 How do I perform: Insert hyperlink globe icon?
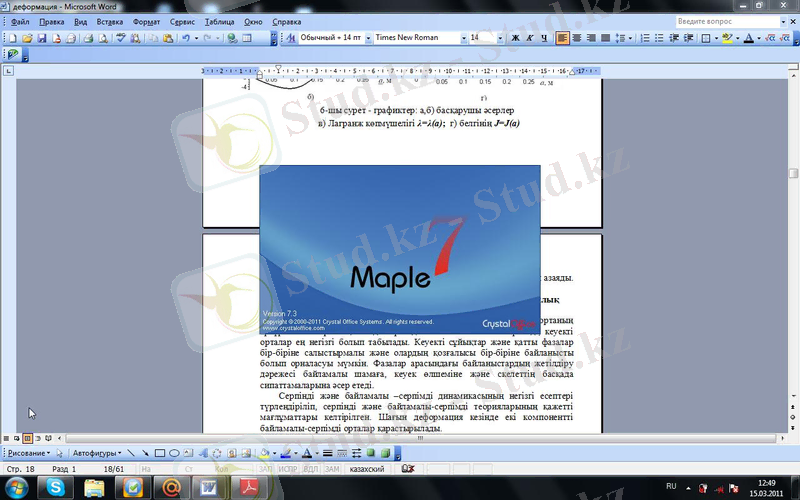pyautogui.click(x=232, y=38)
